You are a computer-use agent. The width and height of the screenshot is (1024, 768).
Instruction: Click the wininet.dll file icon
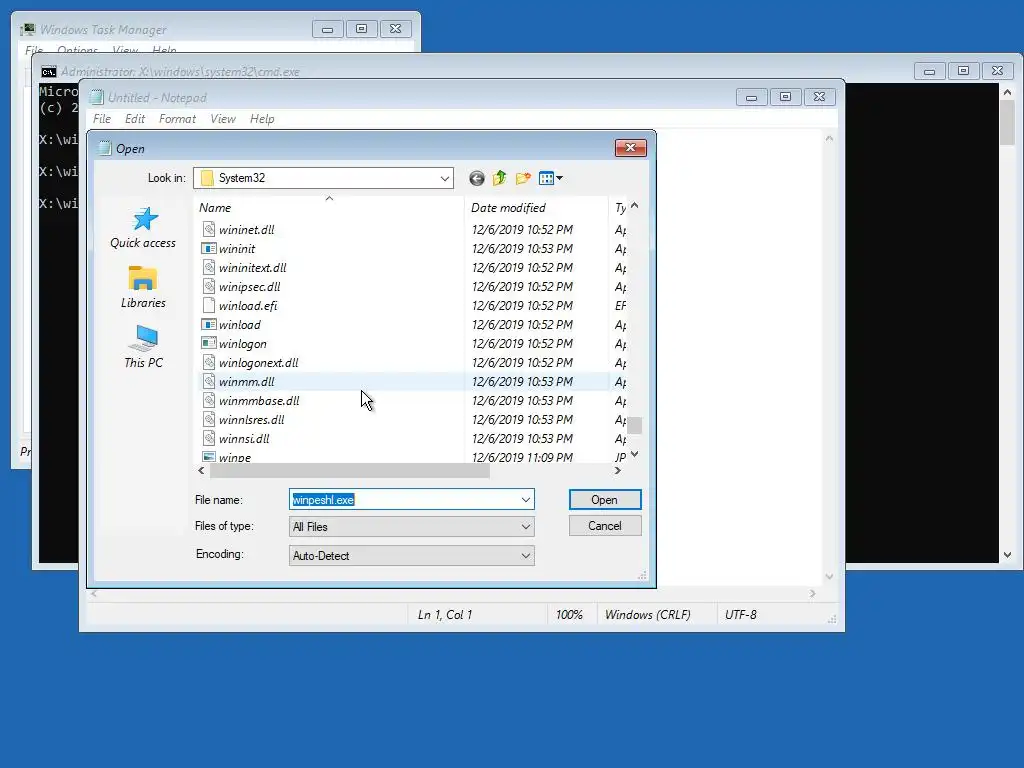point(208,229)
